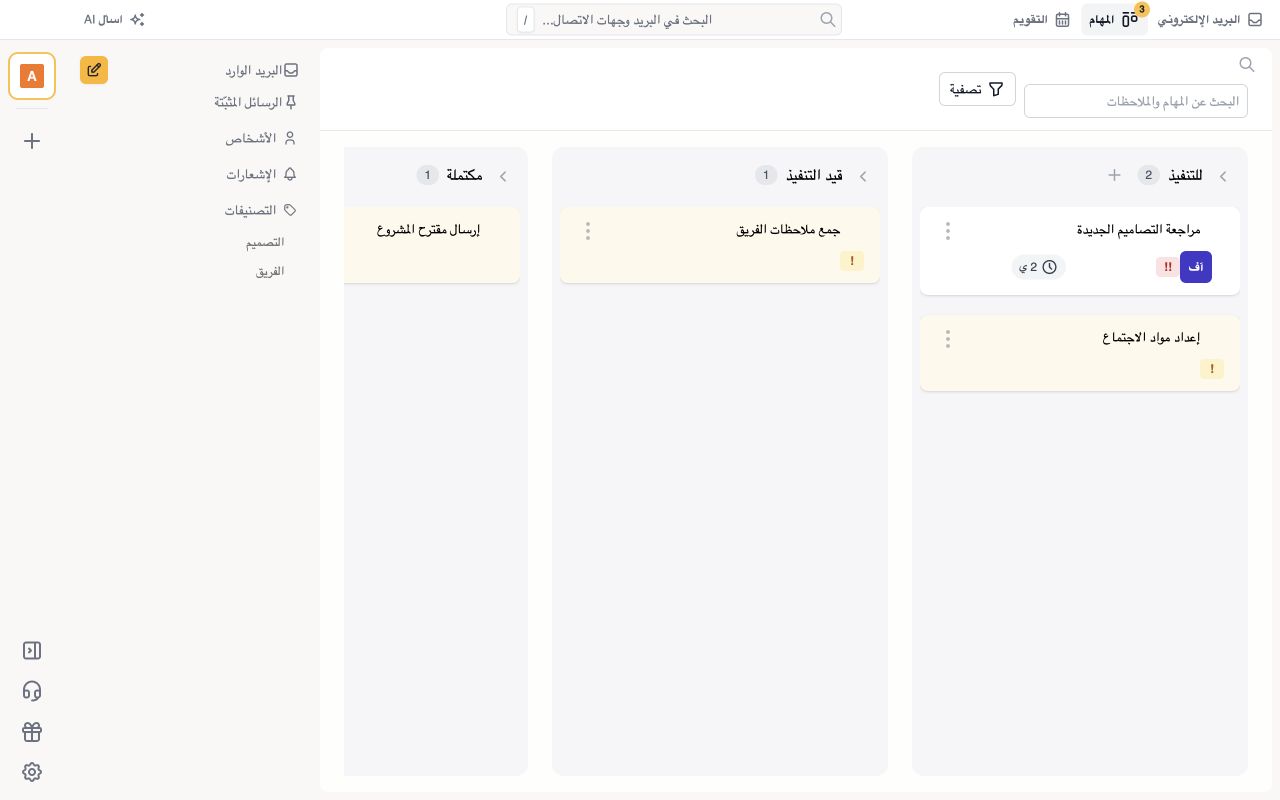Open الرسائل المثبّتة pinned messages

tap(256, 102)
